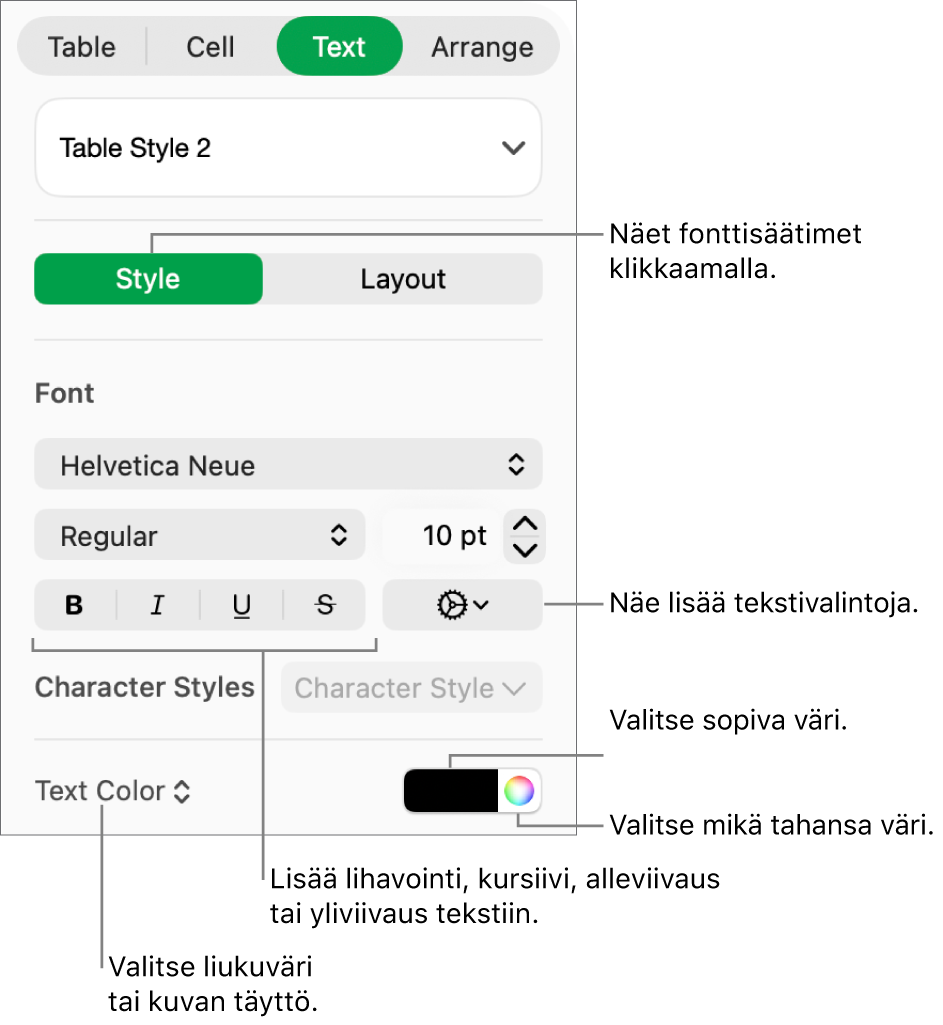This screenshot has width=943, height=1025.
Task: Increase font size with up arrow
Action: point(525,524)
